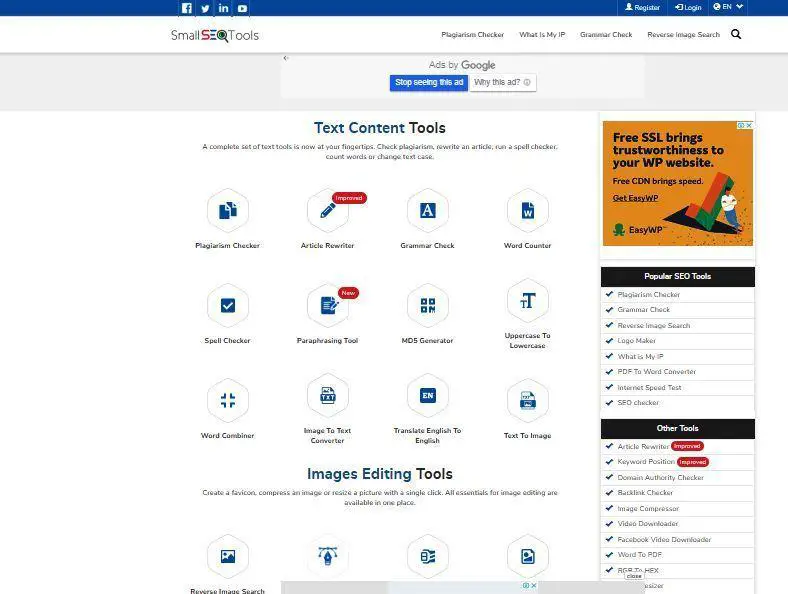788x594 pixels.
Task: Click the search magnifier icon in header
Action: 736,34
